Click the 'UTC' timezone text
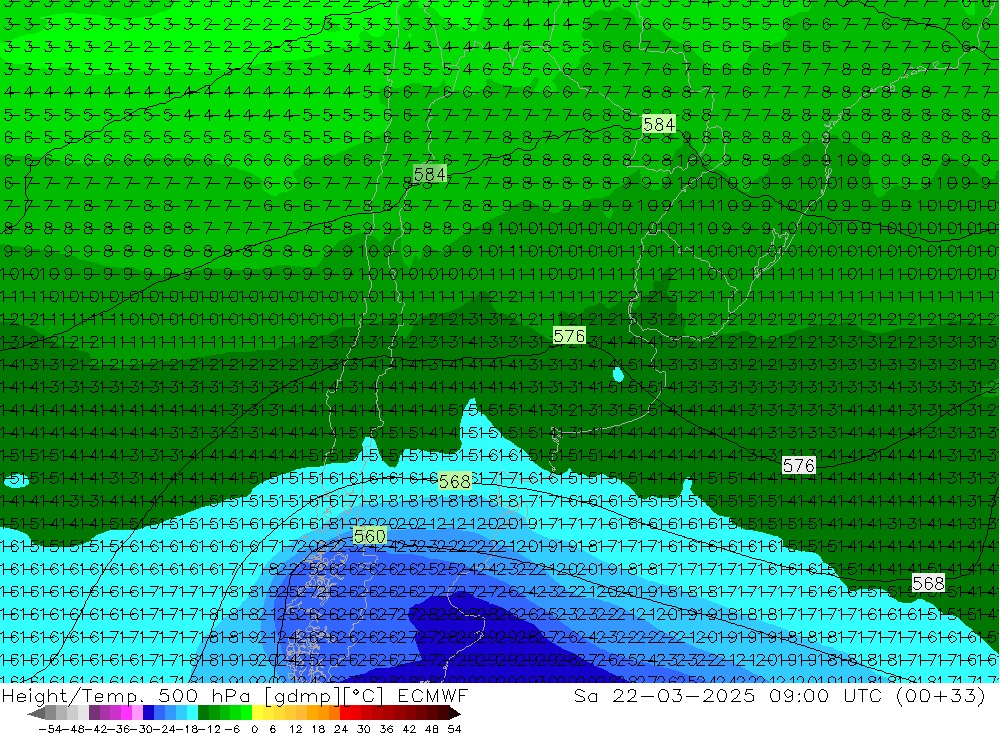The height and width of the screenshot is (733, 1000). (x=864, y=695)
